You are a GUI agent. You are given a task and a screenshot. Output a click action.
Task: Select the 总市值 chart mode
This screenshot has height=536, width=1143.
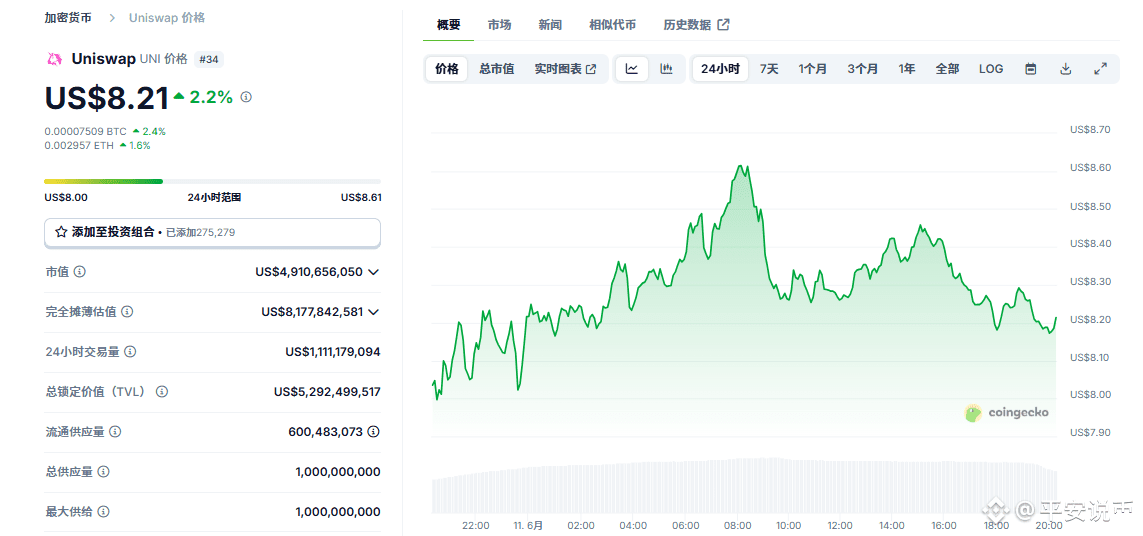[x=496, y=69]
